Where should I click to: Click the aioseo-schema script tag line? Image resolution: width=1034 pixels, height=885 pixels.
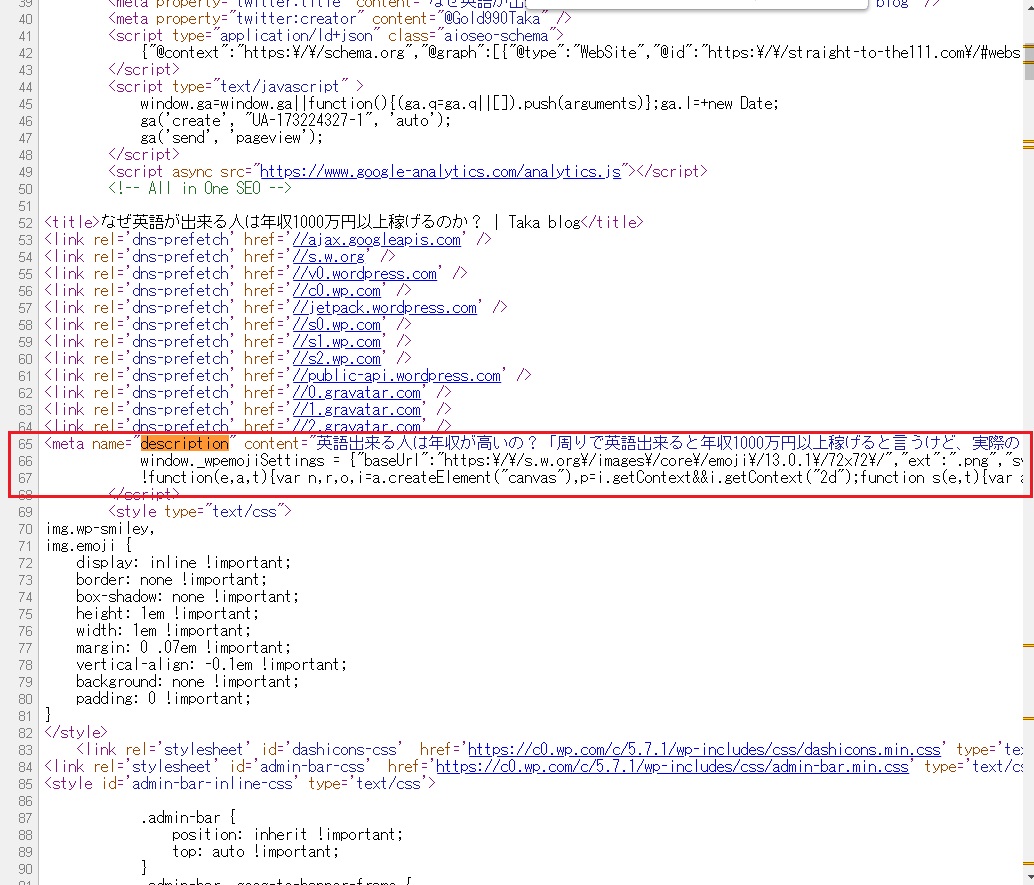(x=336, y=36)
